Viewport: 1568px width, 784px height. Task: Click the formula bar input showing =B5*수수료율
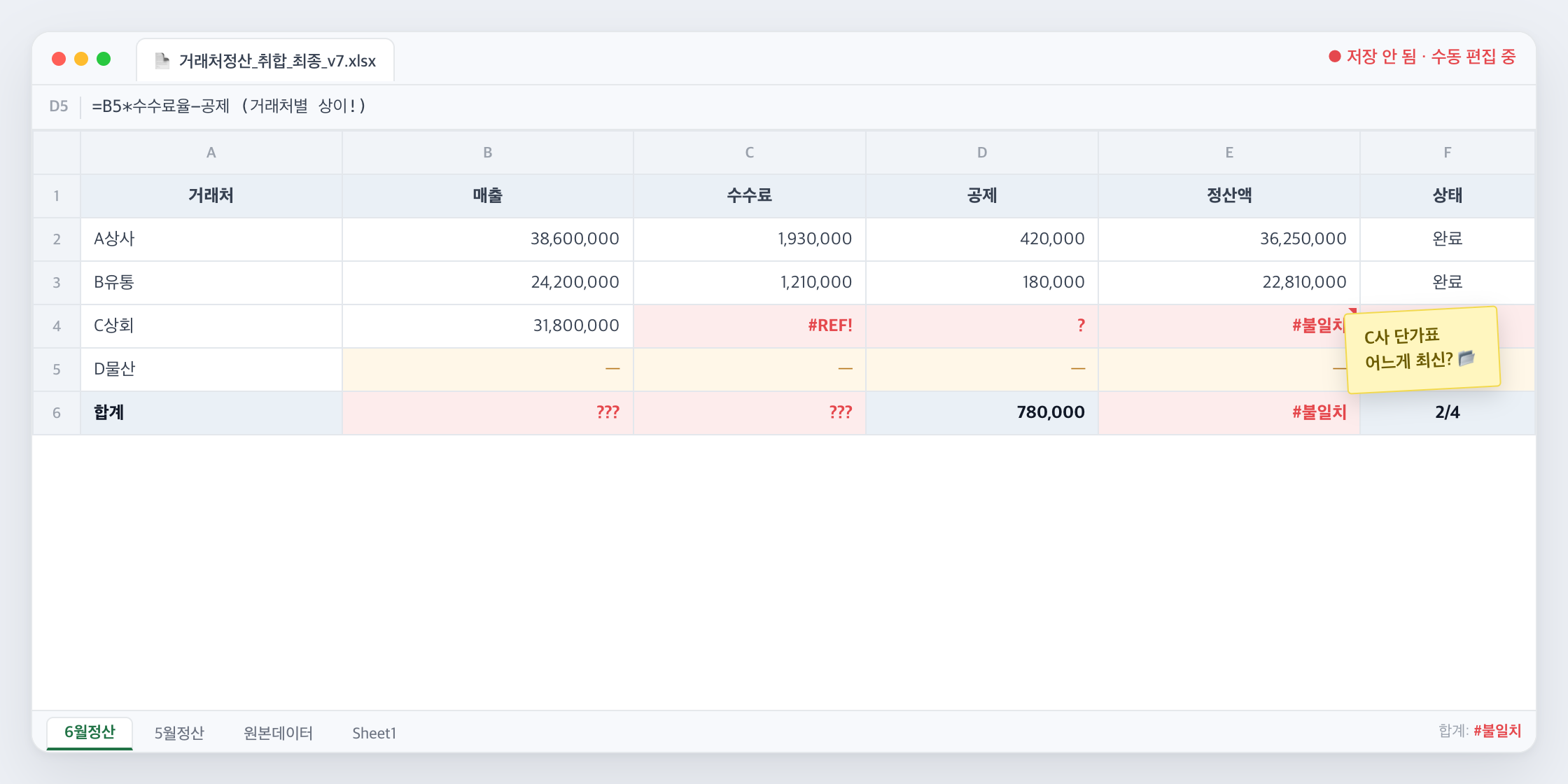click(x=812, y=106)
